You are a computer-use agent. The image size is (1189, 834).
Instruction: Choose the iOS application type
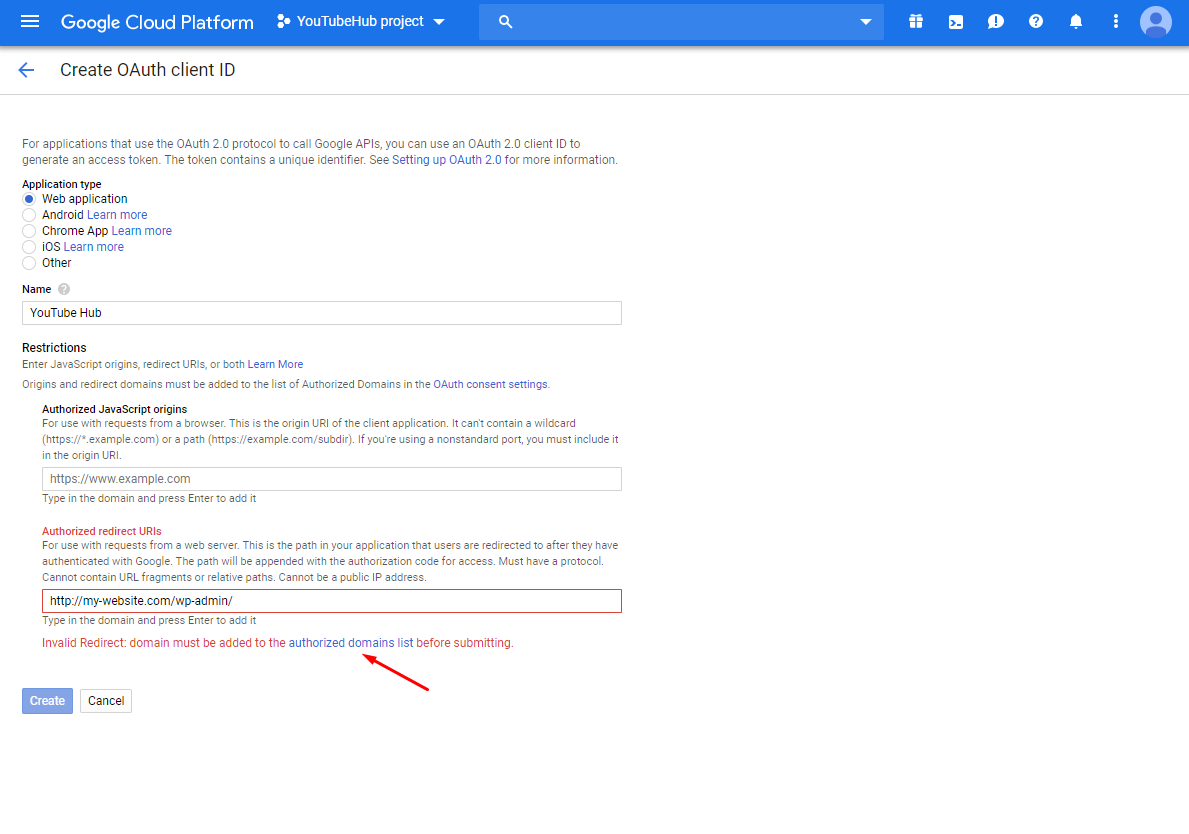click(x=29, y=246)
